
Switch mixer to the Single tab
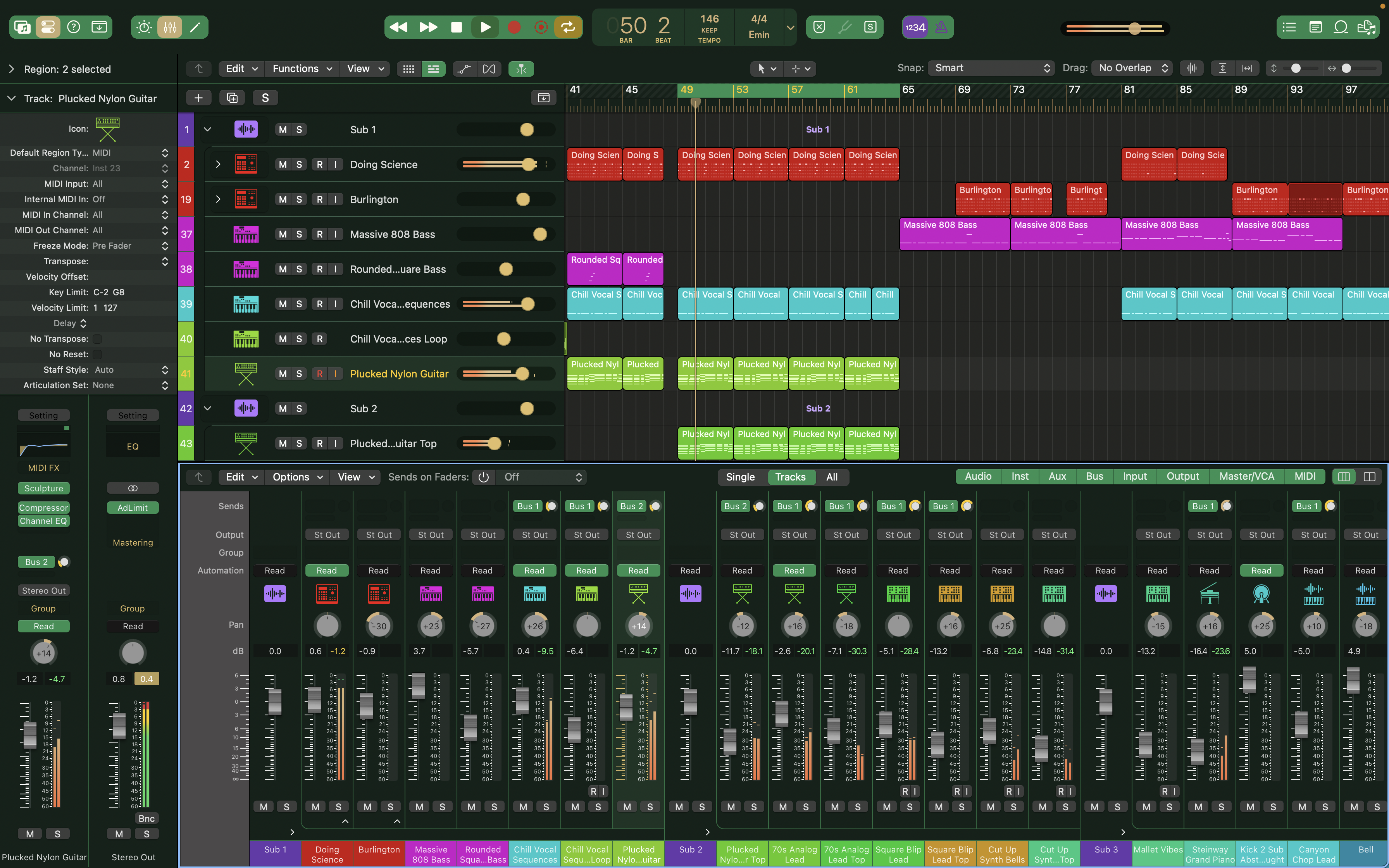coord(740,477)
